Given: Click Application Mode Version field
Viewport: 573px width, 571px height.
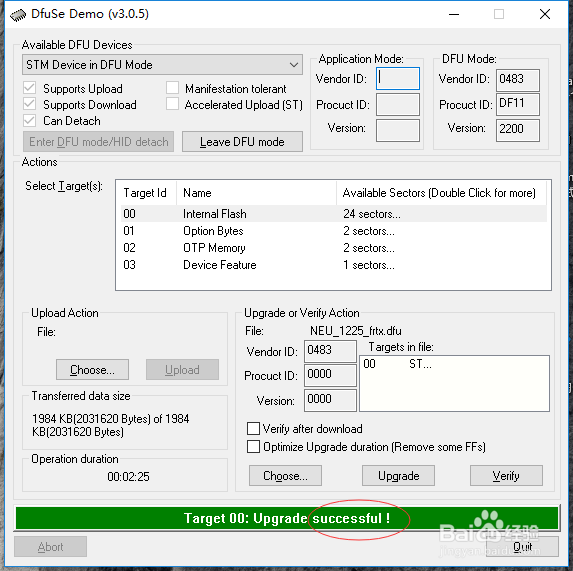Looking at the screenshot, I should pos(398,130).
